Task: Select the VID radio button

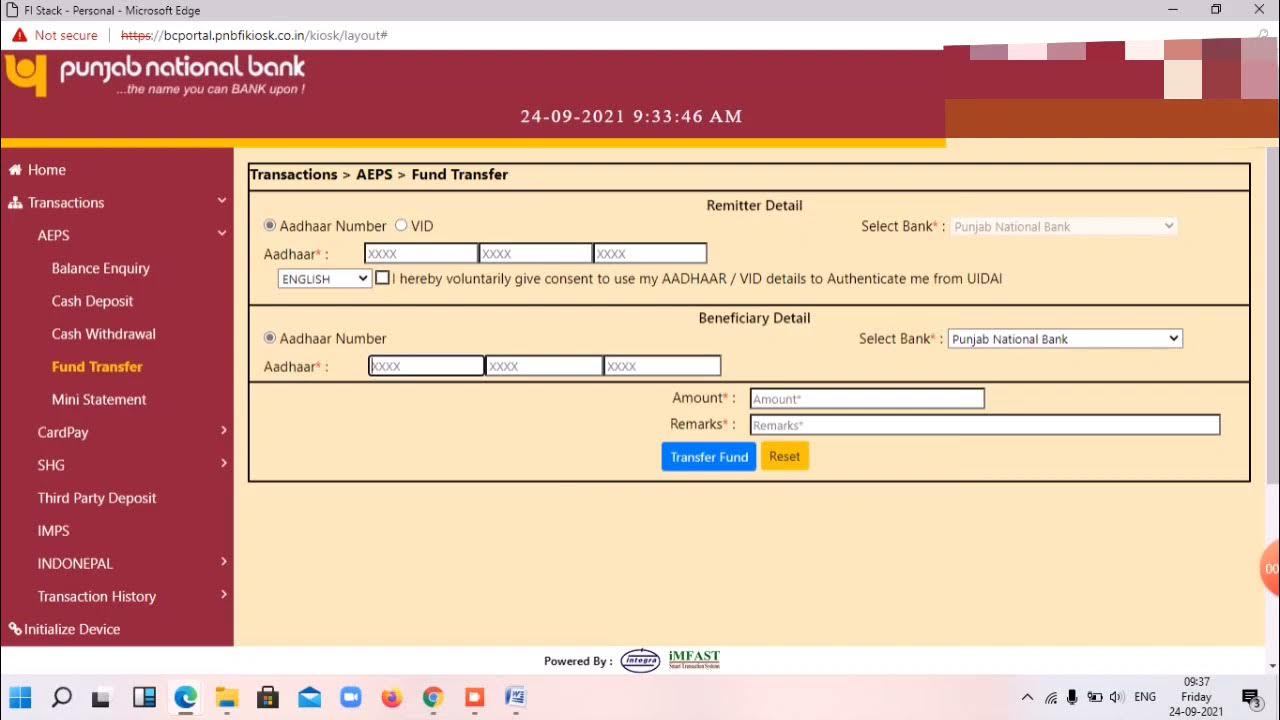Action: [401, 226]
